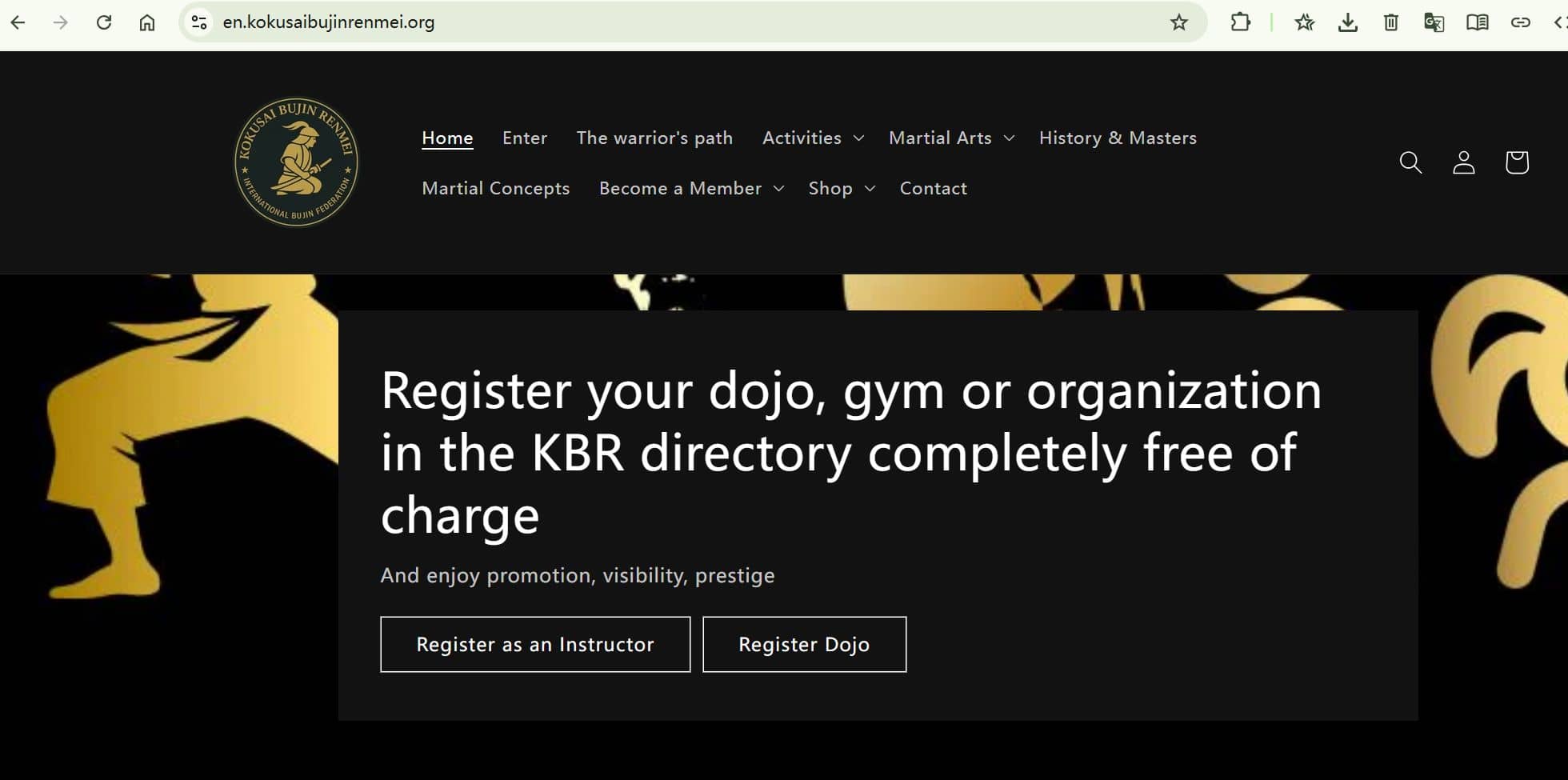Focus the address bar URL field

(640, 22)
